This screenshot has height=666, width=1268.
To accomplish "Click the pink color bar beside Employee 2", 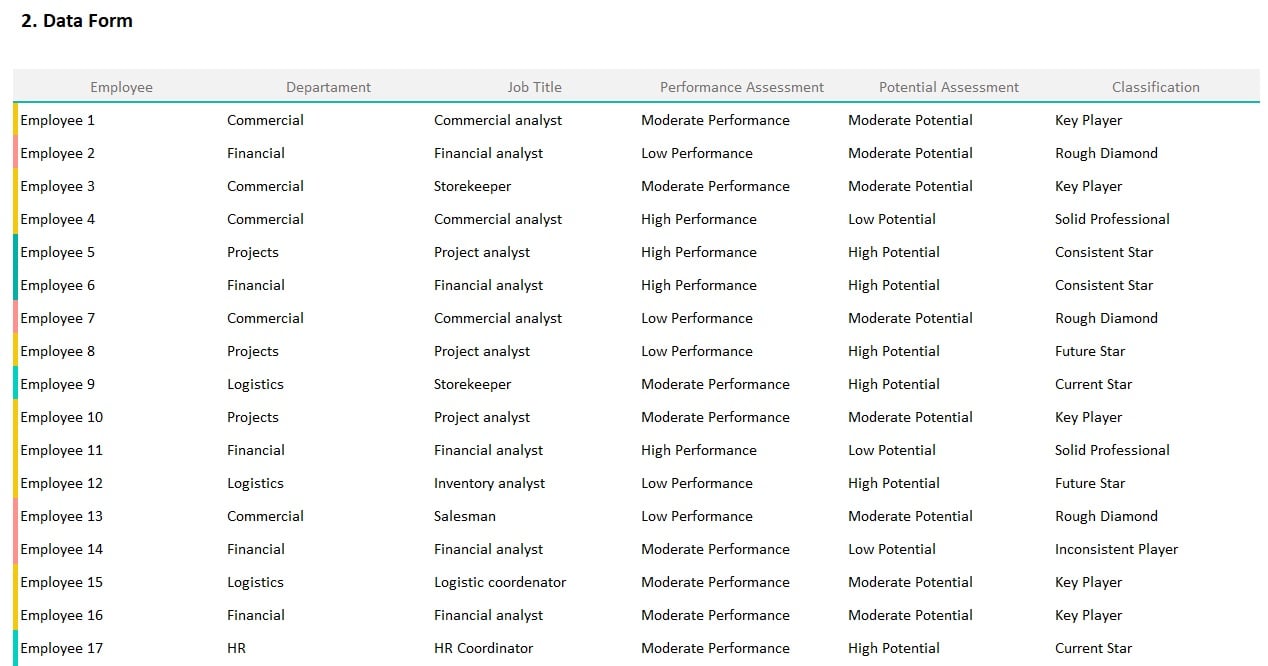I will (16, 153).
